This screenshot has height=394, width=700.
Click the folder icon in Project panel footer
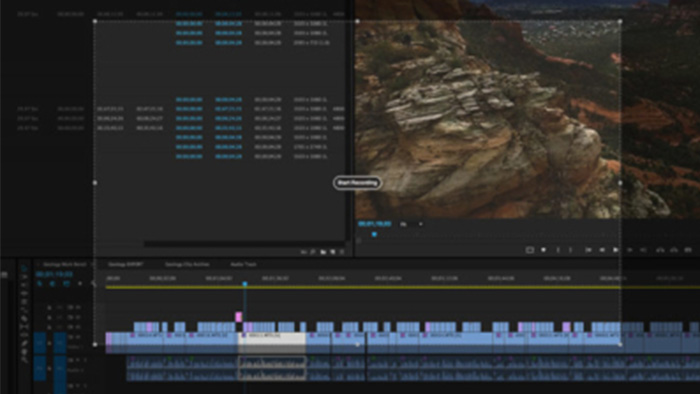323,252
